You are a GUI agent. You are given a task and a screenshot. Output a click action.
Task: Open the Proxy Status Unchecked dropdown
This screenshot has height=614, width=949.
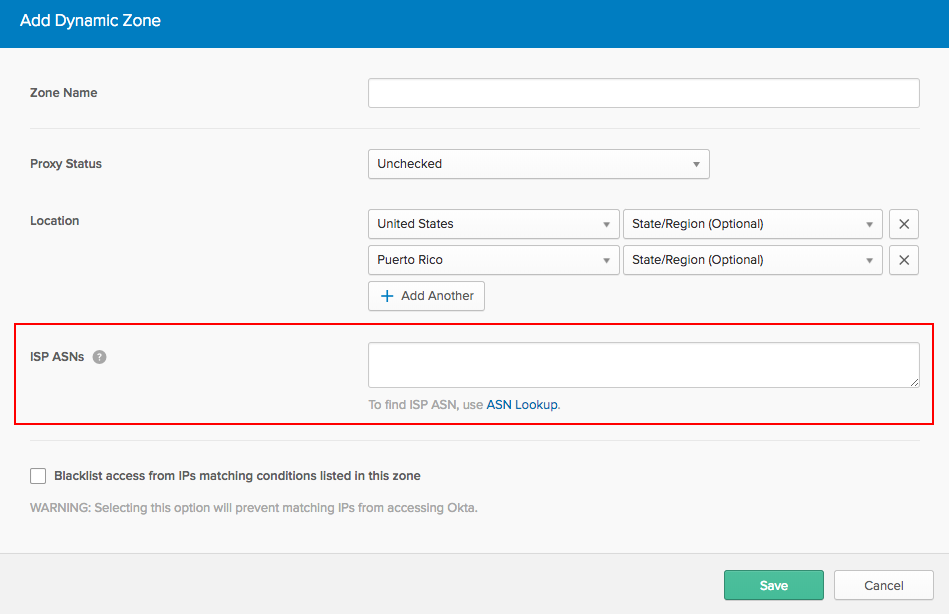(539, 164)
